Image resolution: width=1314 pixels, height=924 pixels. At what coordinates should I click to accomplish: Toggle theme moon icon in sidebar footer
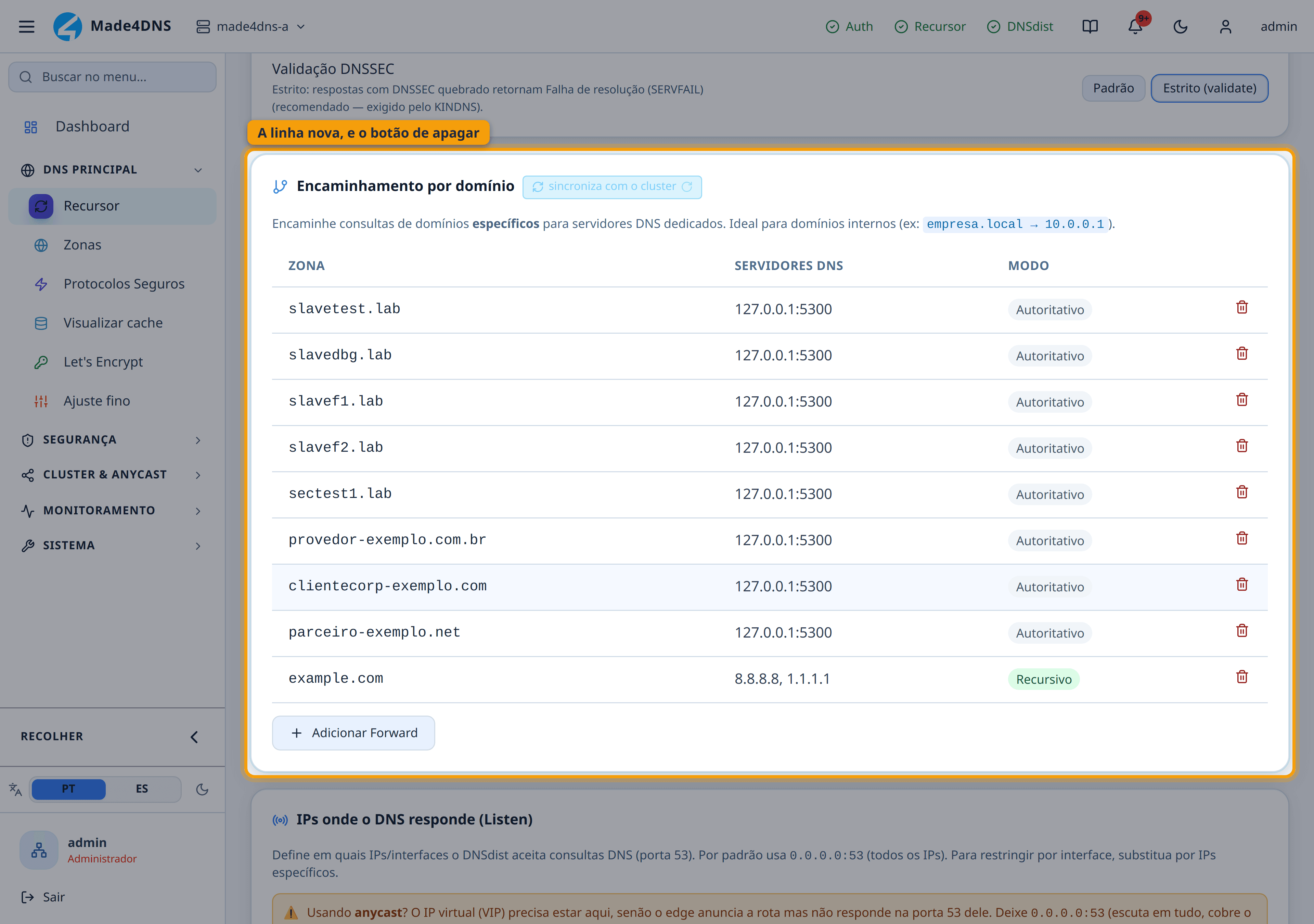tap(202, 790)
